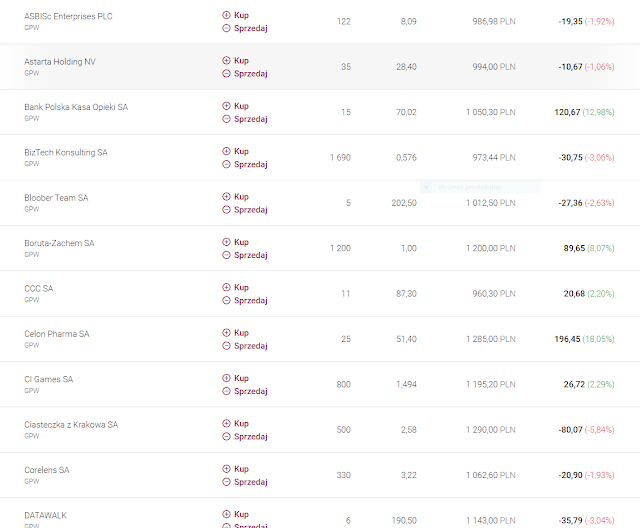Select the Ciasteczka z Krakowa SA name
Screen dimensions: 640x528
(71, 425)
